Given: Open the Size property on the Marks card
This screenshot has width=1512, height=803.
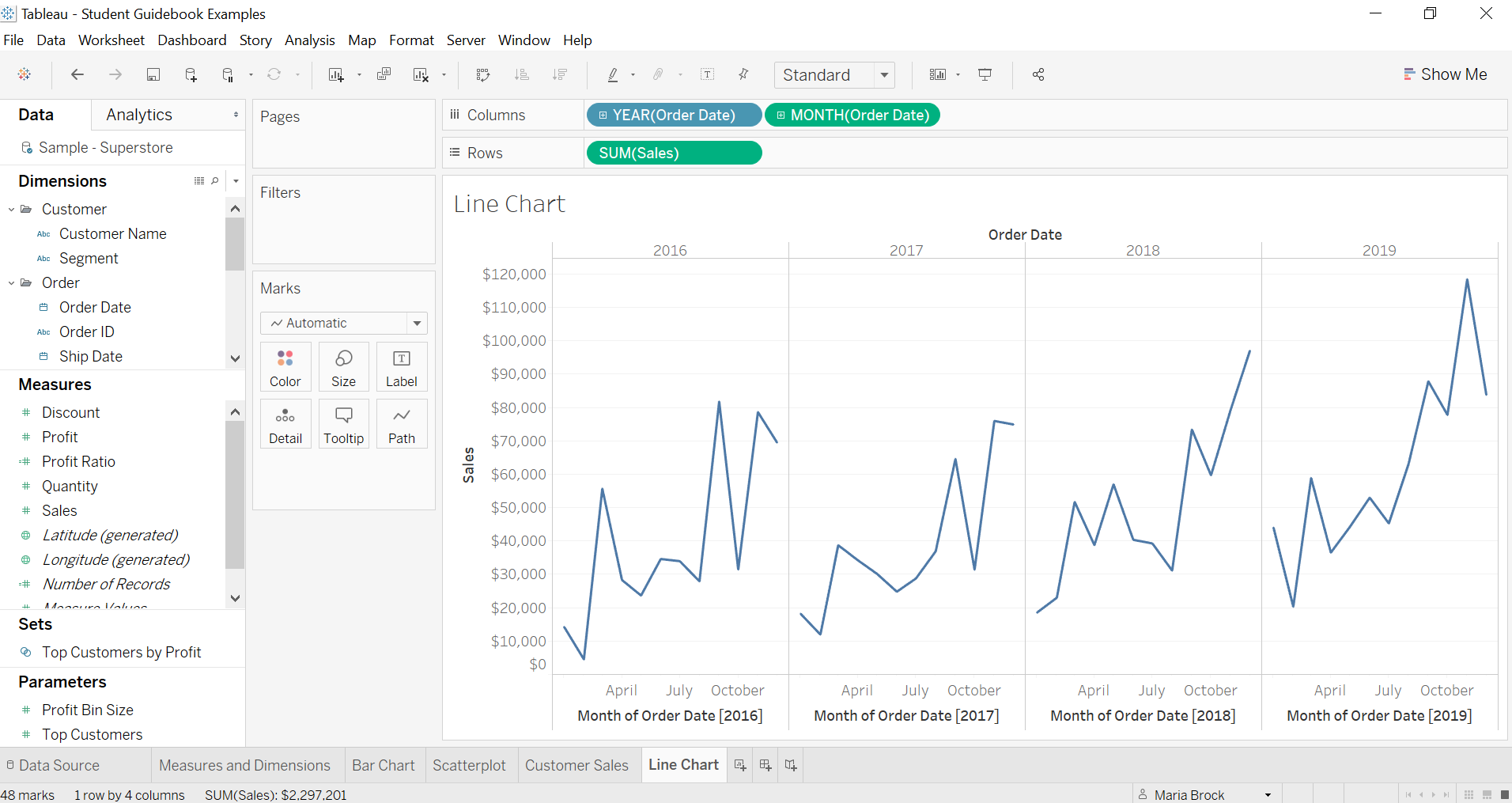Looking at the screenshot, I should (343, 366).
